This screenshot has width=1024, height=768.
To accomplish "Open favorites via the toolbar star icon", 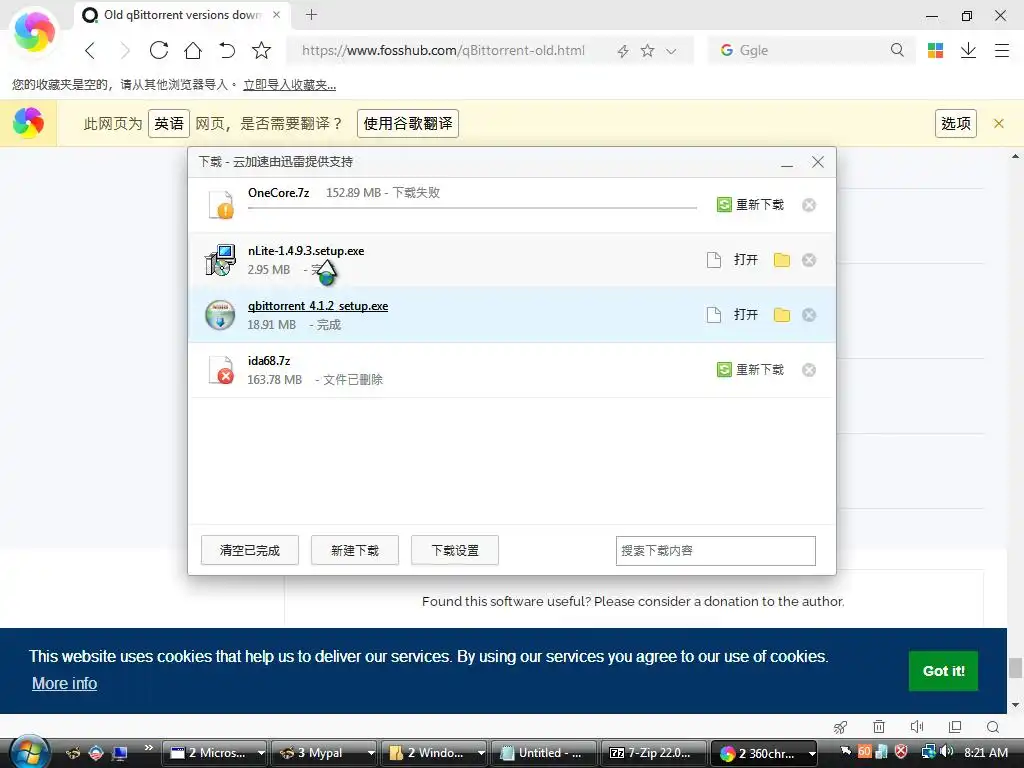I will click(x=261, y=50).
